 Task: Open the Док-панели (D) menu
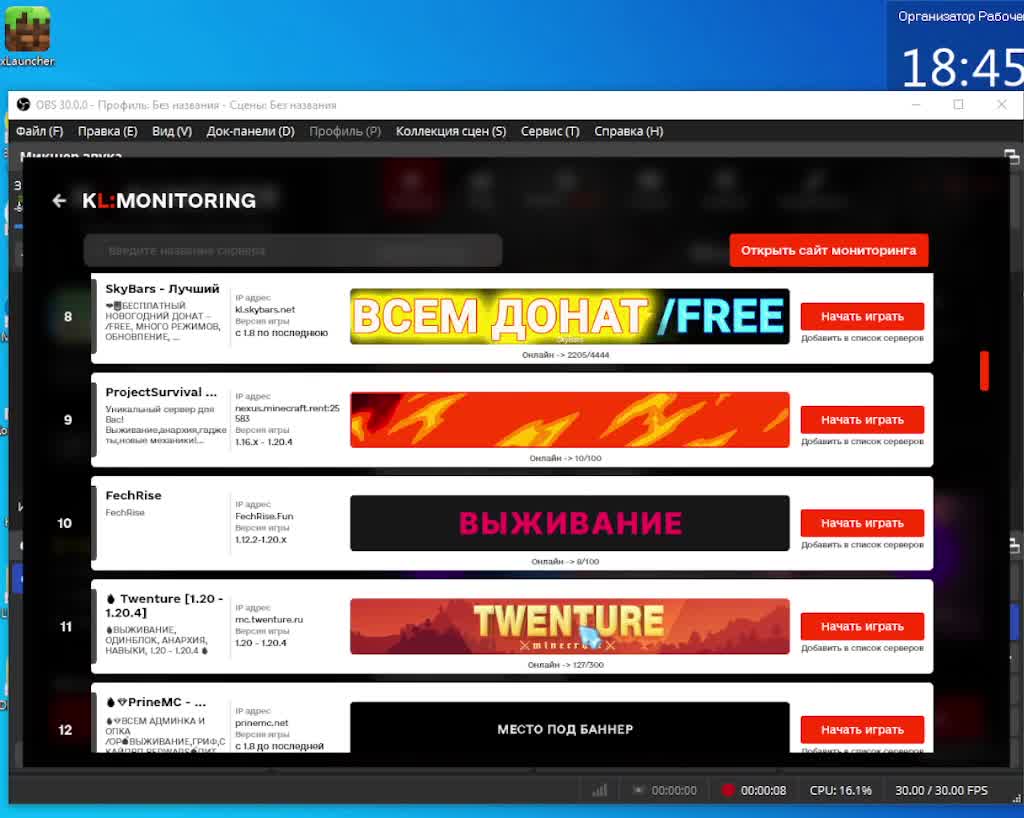tap(250, 131)
